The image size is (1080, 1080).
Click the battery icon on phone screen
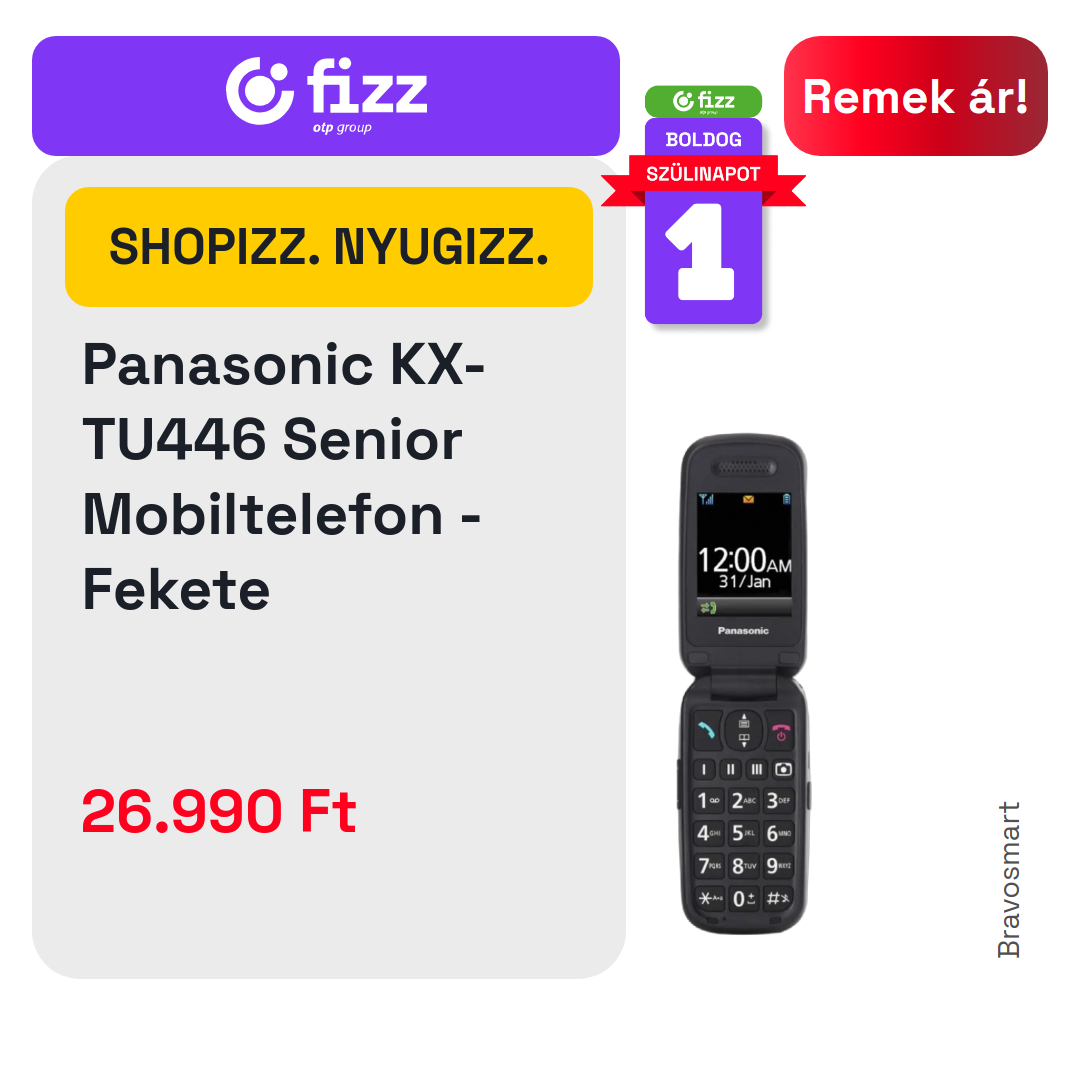click(x=786, y=499)
